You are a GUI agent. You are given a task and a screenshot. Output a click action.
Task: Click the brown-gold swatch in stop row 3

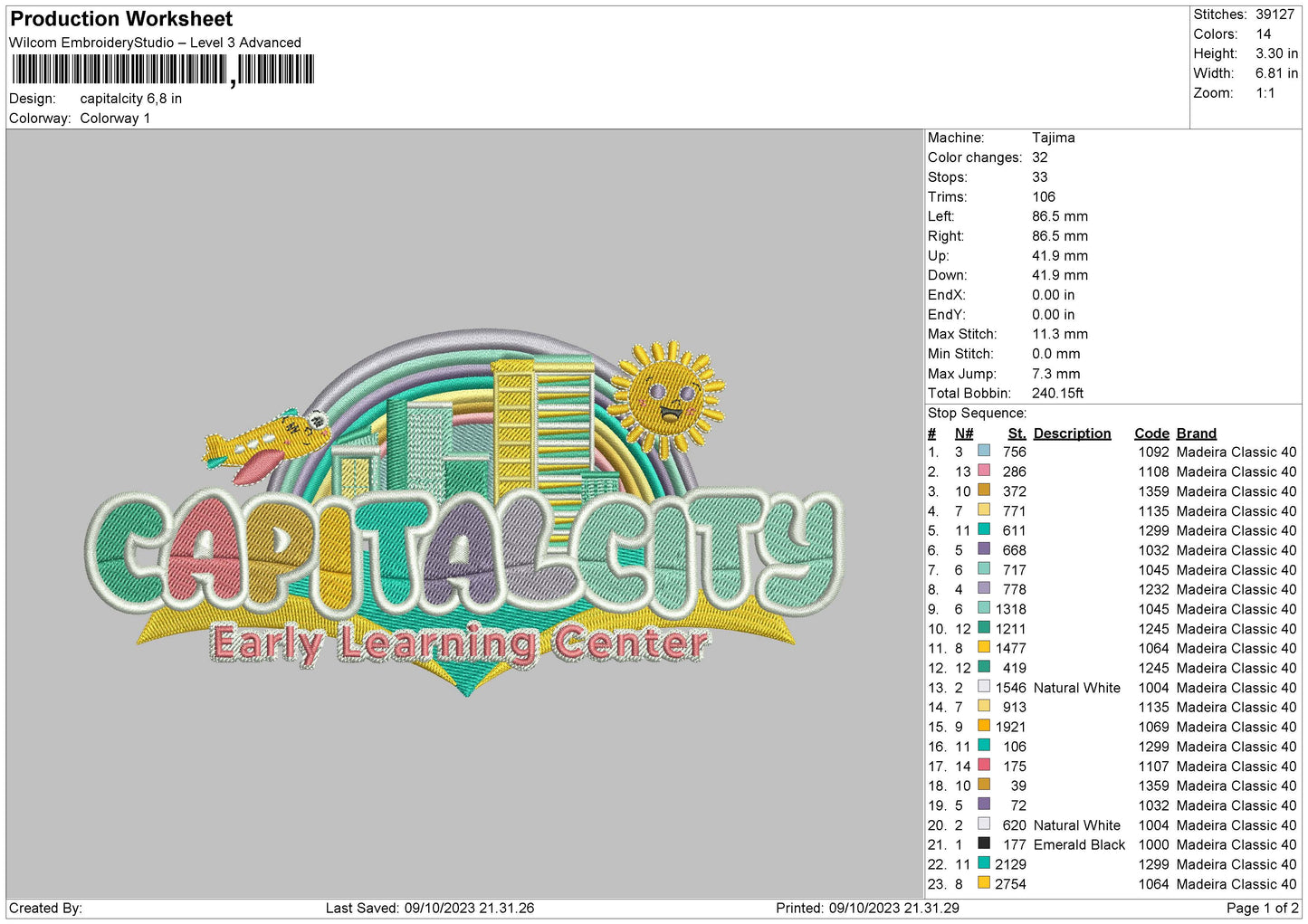[984, 490]
